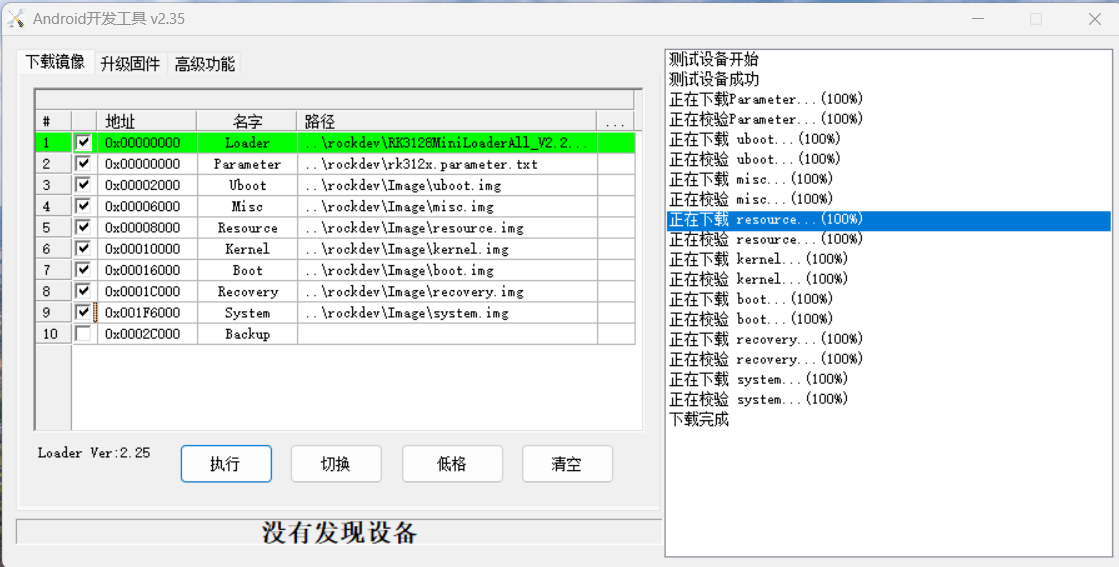
Task: Select highlighted log line 正在下载 resource
Action: tap(888, 220)
